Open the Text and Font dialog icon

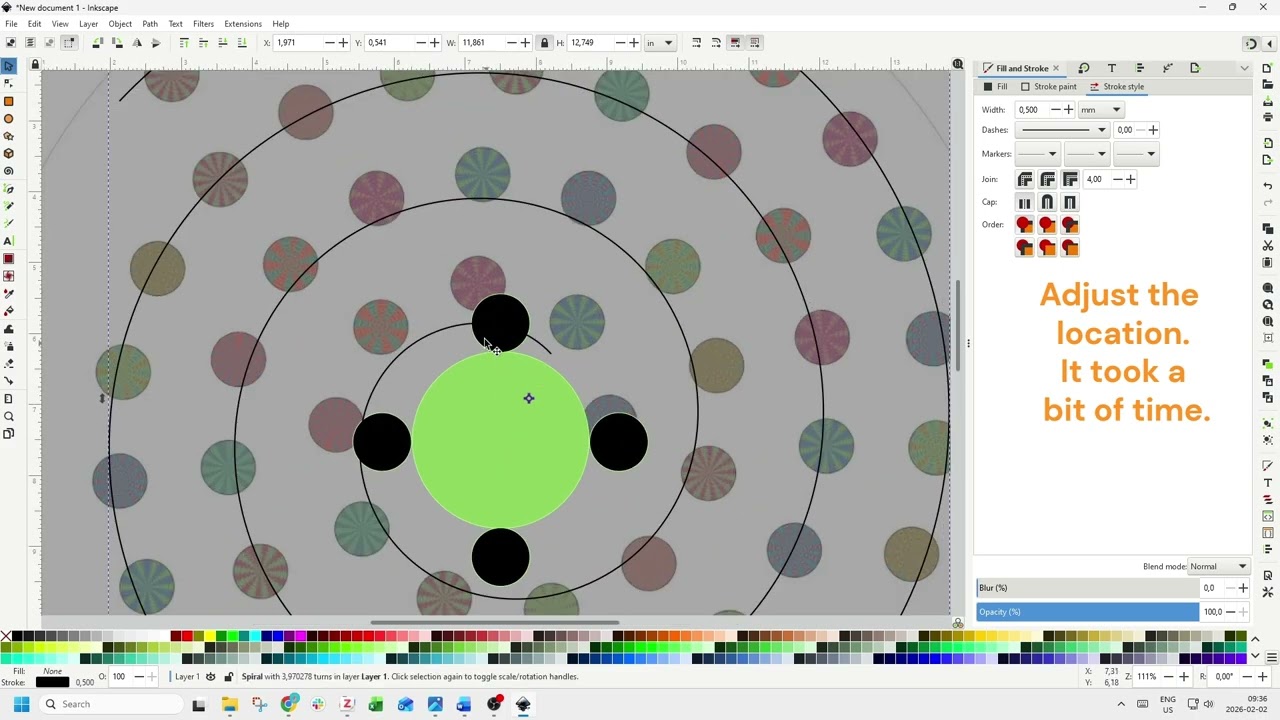[x=1112, y=68]
